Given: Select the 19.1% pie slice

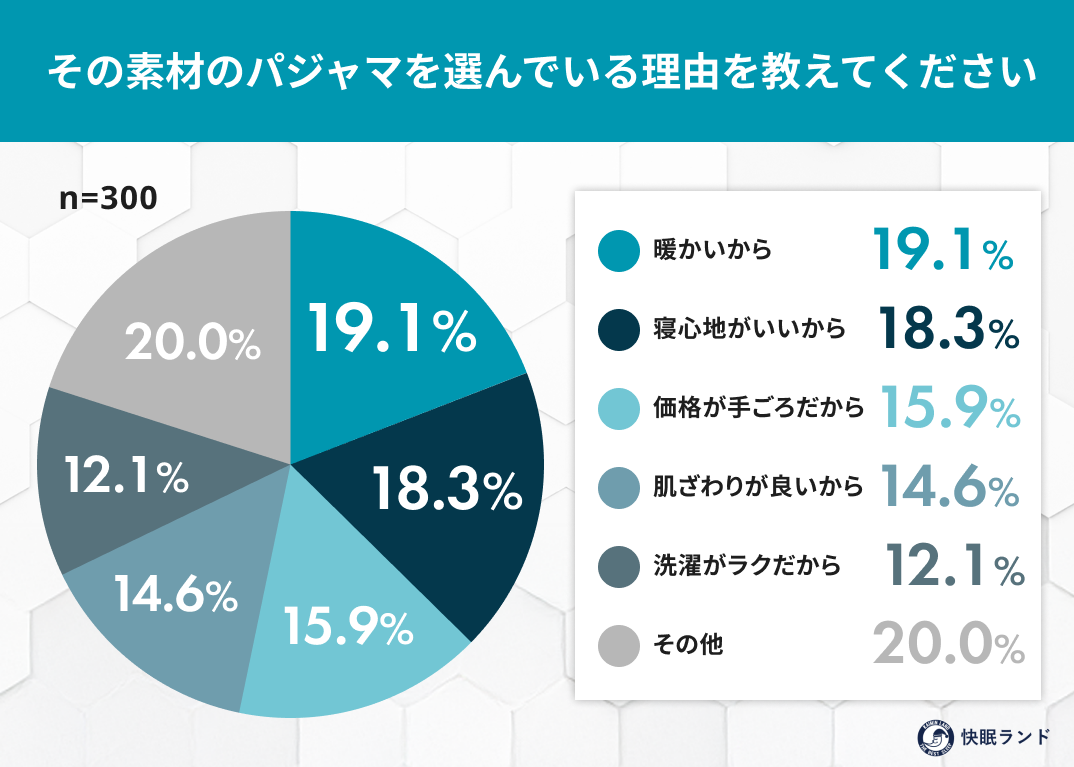Looking at the screenshot, I should (390, 329).
